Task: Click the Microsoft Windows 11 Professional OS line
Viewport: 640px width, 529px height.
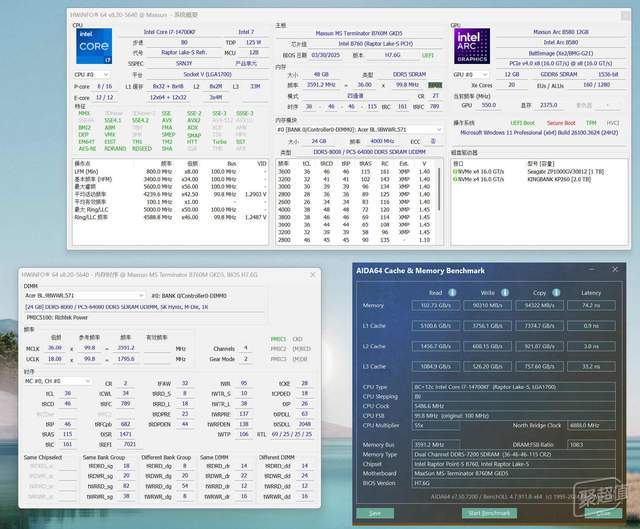Action: click(x=539, y=133)
